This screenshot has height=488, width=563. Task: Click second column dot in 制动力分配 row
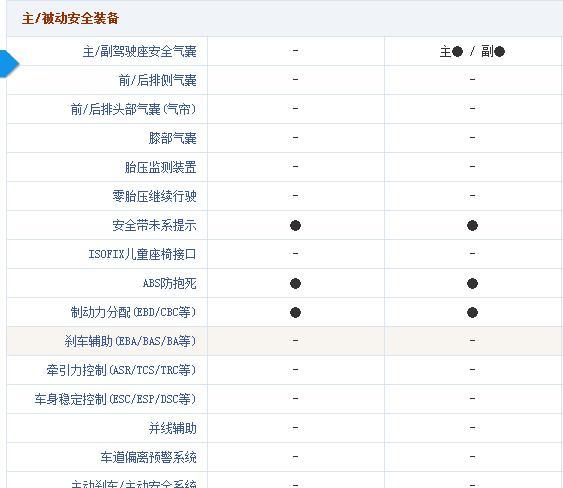[x=472, y=312]
